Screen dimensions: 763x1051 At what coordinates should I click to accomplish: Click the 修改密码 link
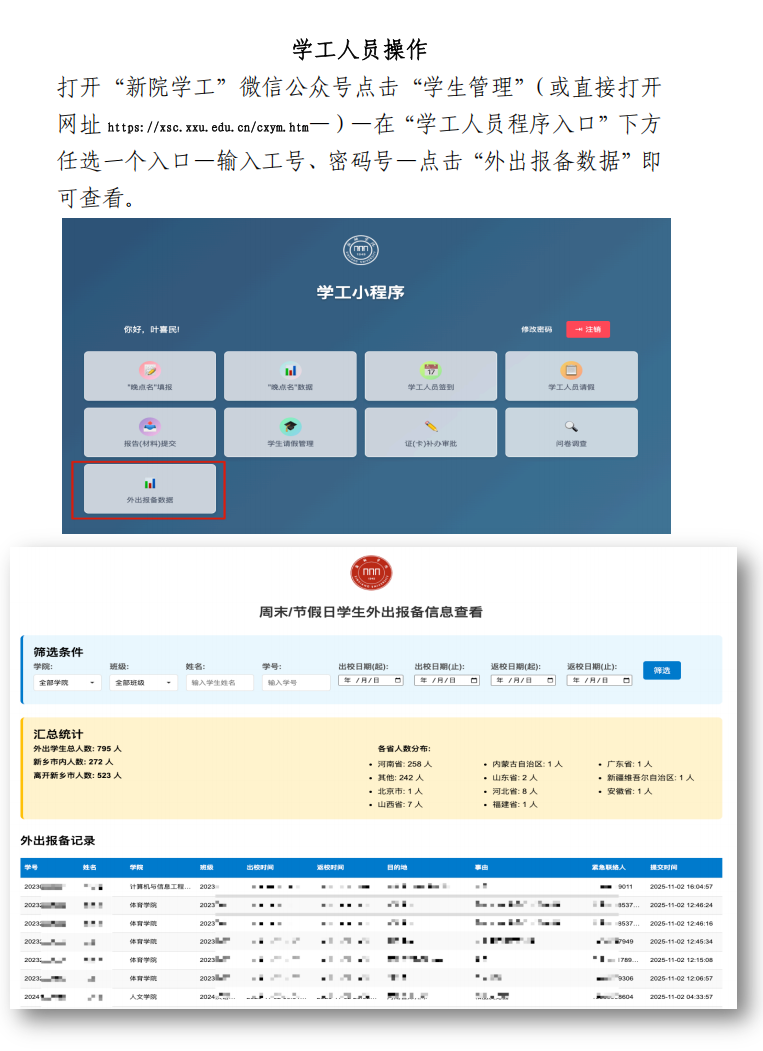click(536, 329)
